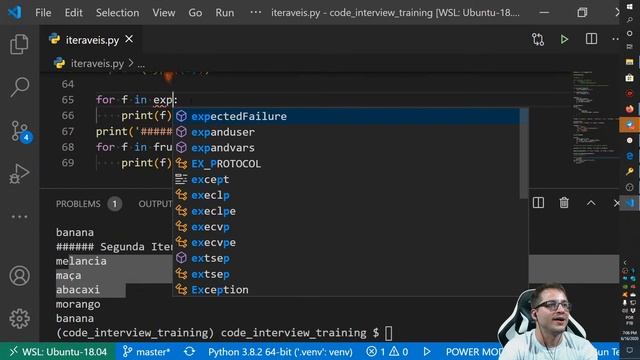Open Microsoft Store icon on taskbar

tap(629, 78)
